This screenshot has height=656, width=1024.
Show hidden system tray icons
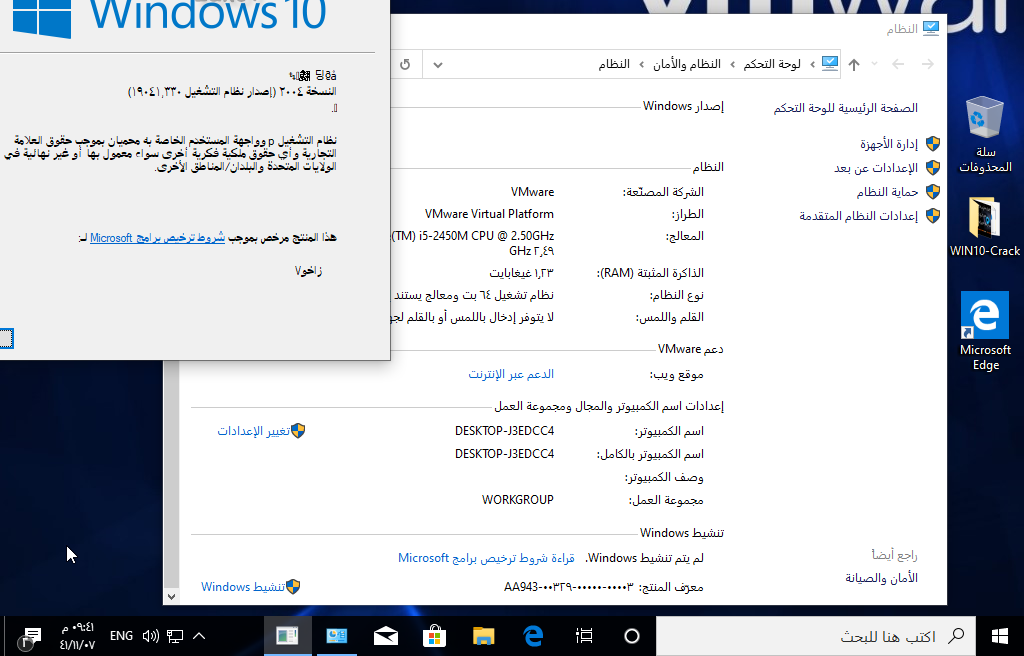[x=199, y=636]
